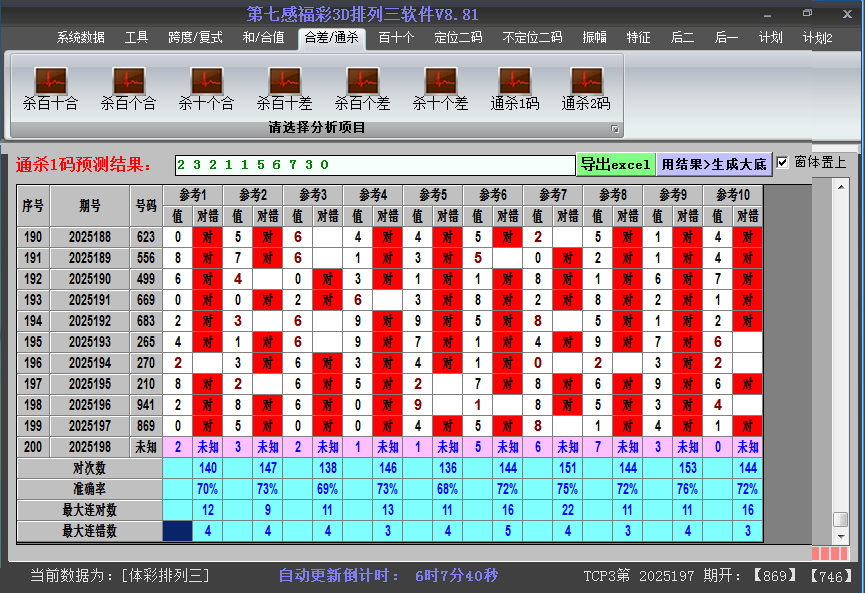Screen dimensions: 865x593
Task: Click the 用结果>生成大底 button
Action: [x=714, y=164]
